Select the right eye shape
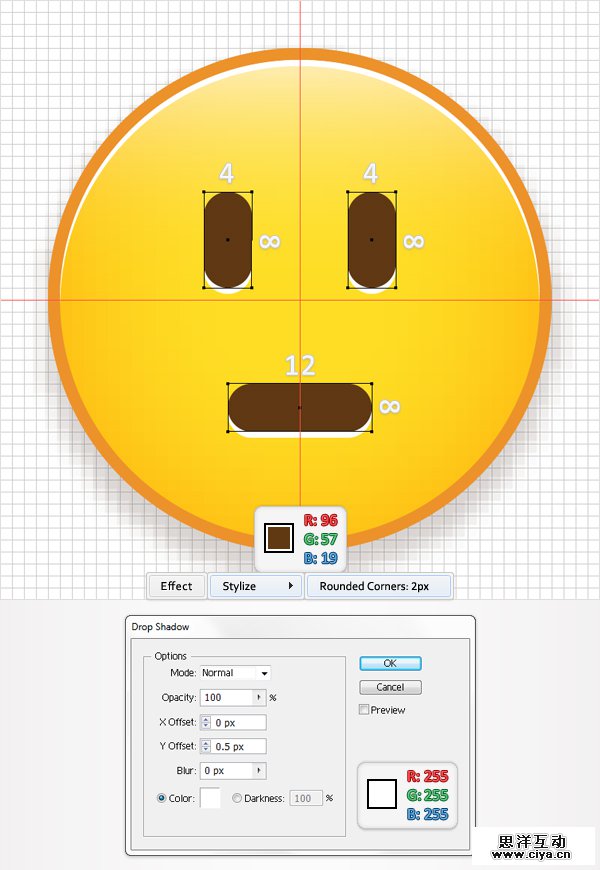 click(x=371, y=240)
